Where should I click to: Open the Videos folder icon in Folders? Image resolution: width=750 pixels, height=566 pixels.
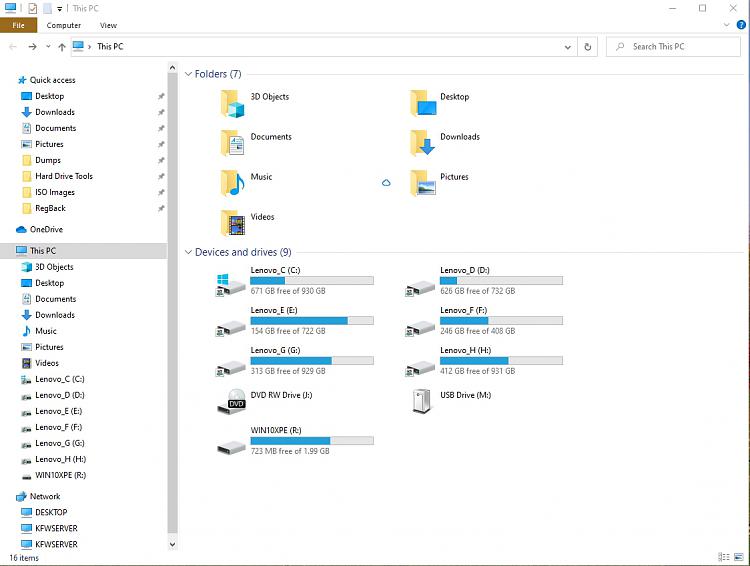click(x=232, y=223)
